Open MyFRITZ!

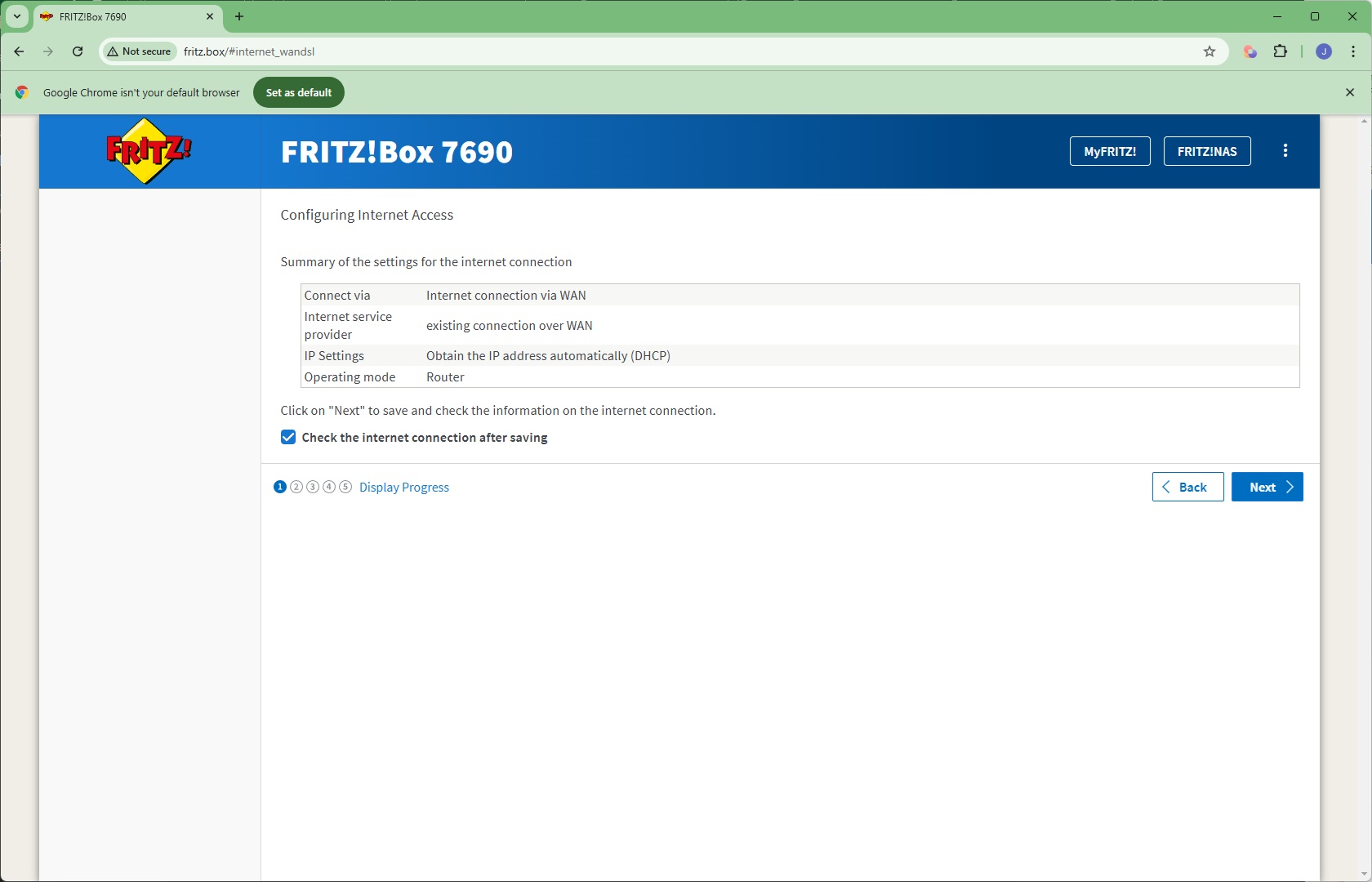(1110, 151)
